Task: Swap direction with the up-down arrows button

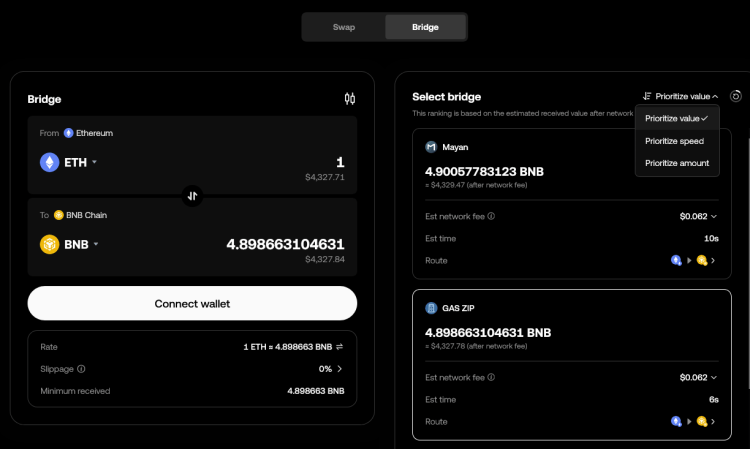Action: pyautogui.click(x=192, y=196)
